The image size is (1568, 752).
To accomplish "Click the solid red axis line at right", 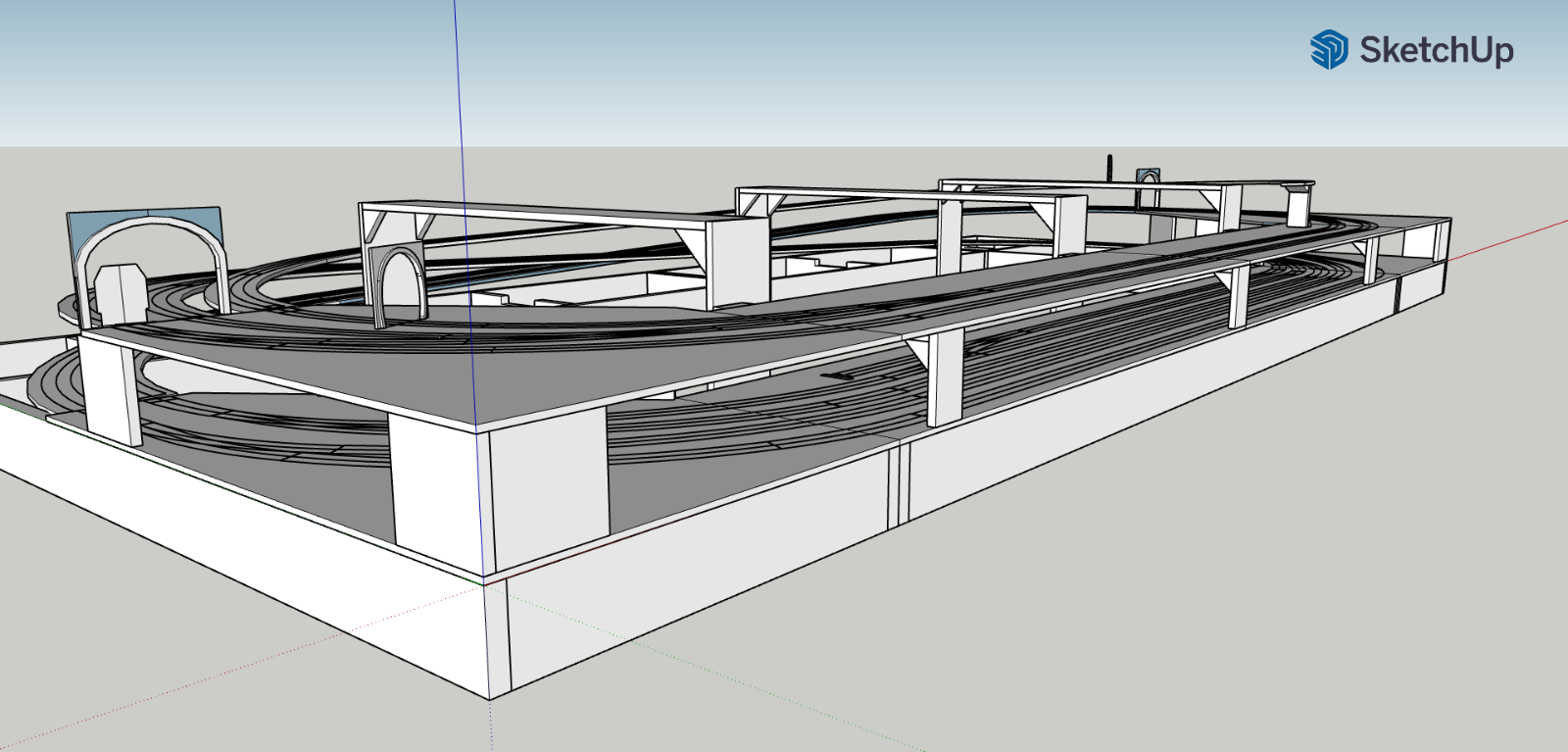I will click(1509, 240).
